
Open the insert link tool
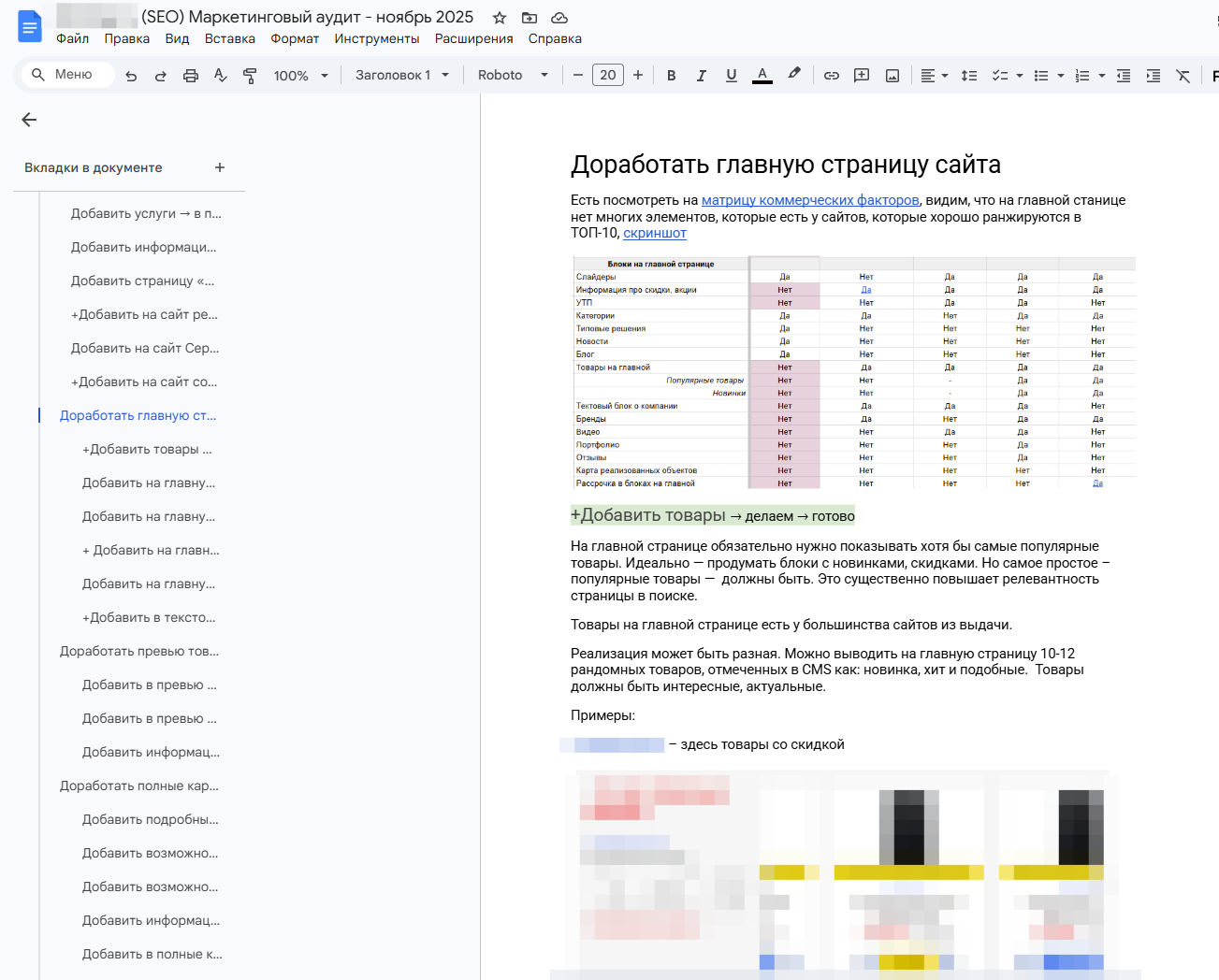point(831,76)
